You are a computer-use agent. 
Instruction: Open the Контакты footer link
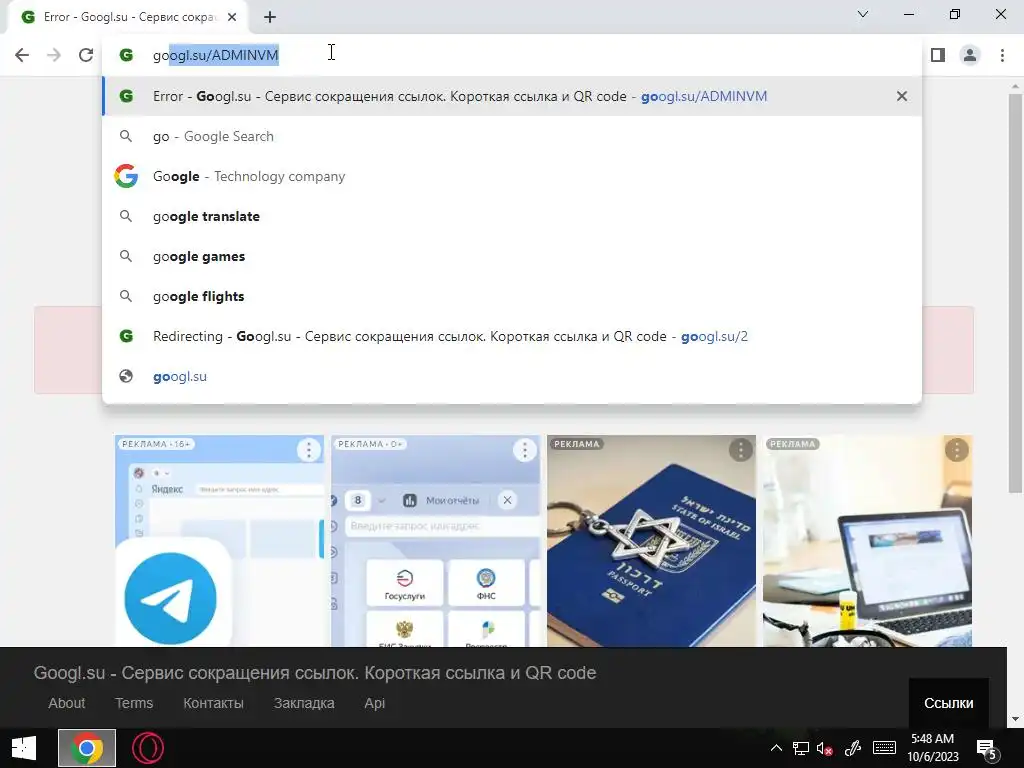click(x=214, y=703)
